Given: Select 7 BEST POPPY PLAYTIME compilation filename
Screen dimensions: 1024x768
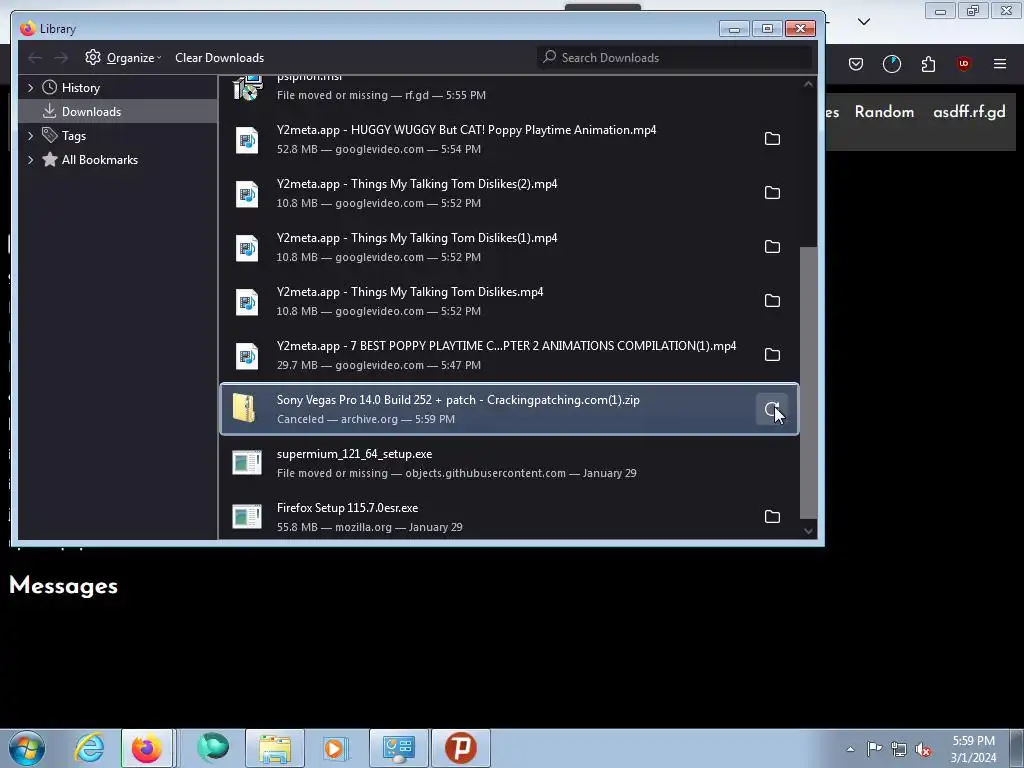Looking at the screenshot, I should (x=506, y=346).
